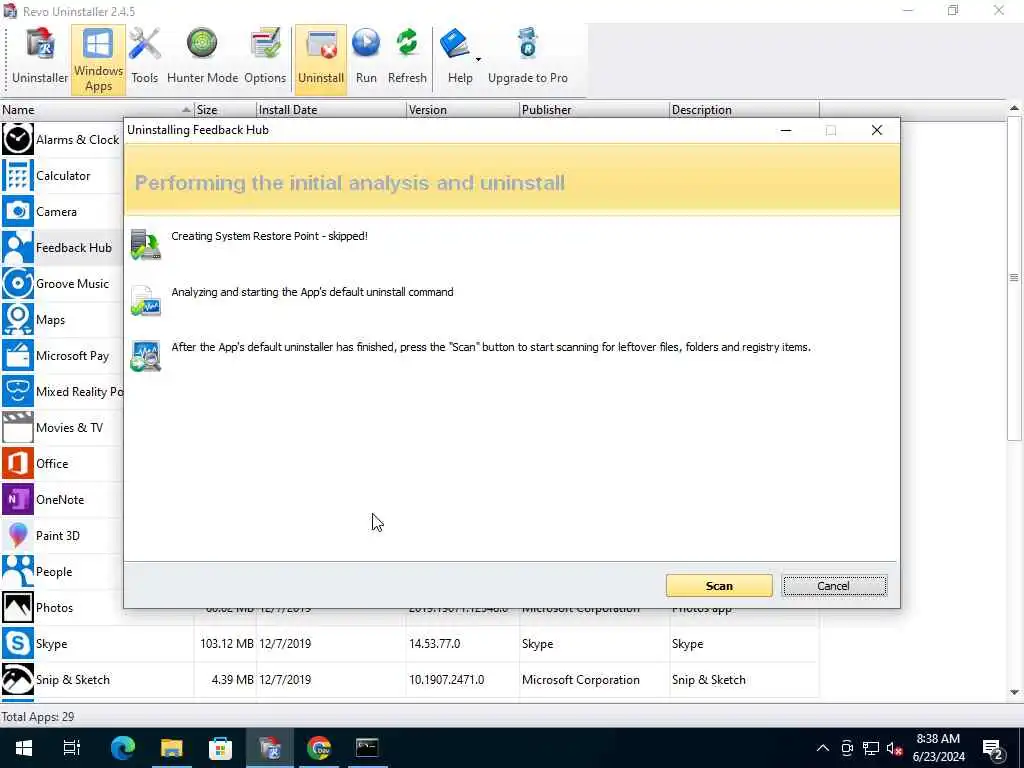Click Cancel in uninstall dialog

click(834, 586)
